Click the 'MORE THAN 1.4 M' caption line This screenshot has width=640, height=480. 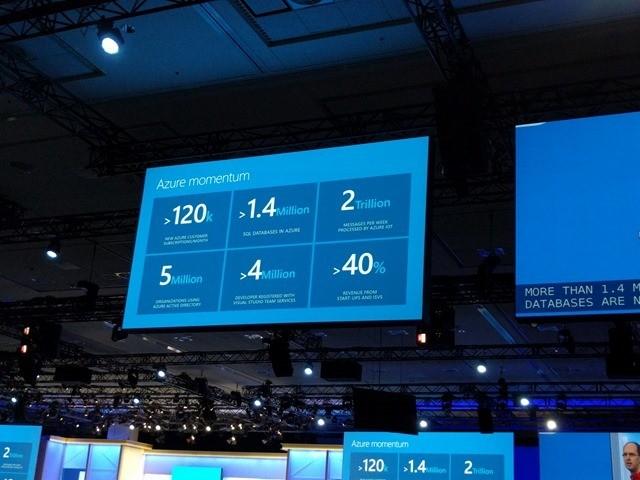[582, 290]
